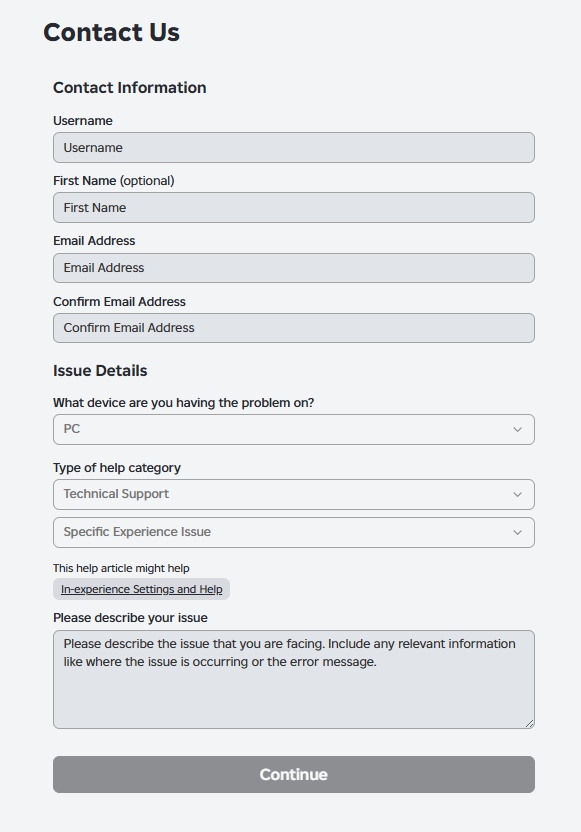
Task: Click the Username field label
Action: [83, 120]
